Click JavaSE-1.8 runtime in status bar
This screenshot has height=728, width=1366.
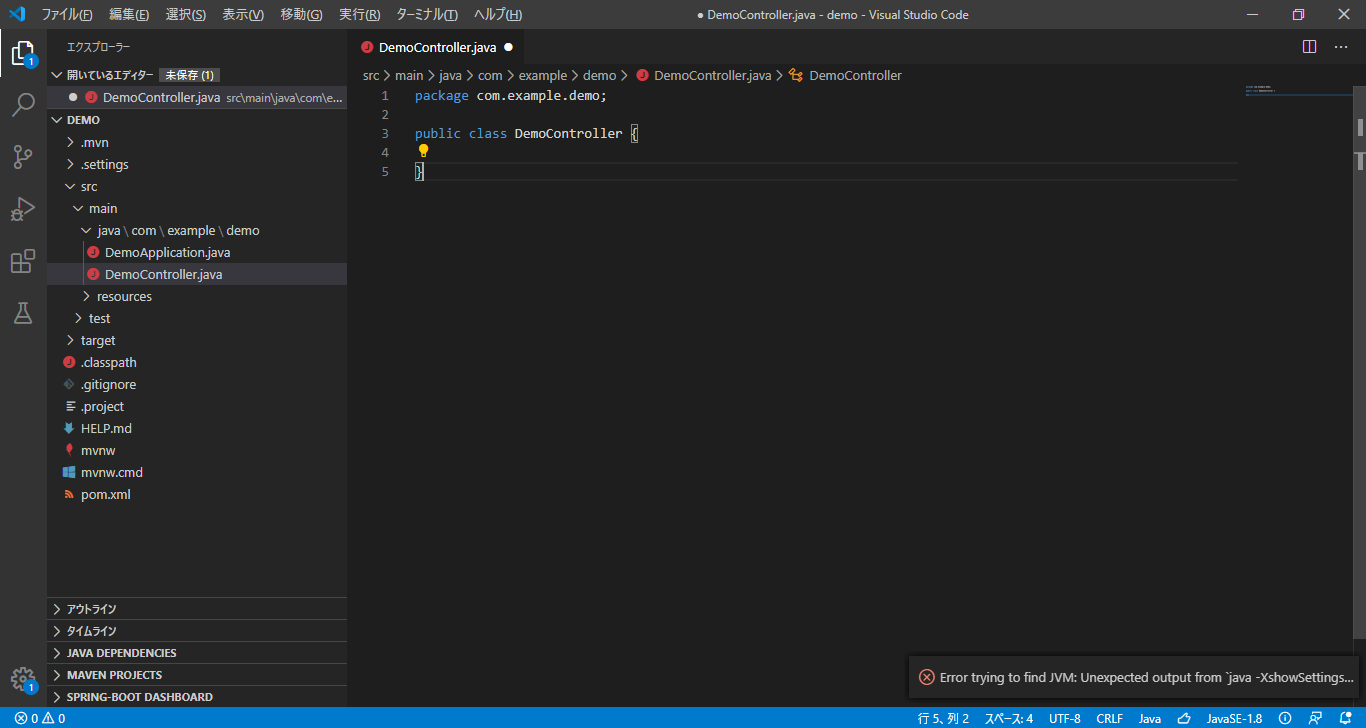1234,718
